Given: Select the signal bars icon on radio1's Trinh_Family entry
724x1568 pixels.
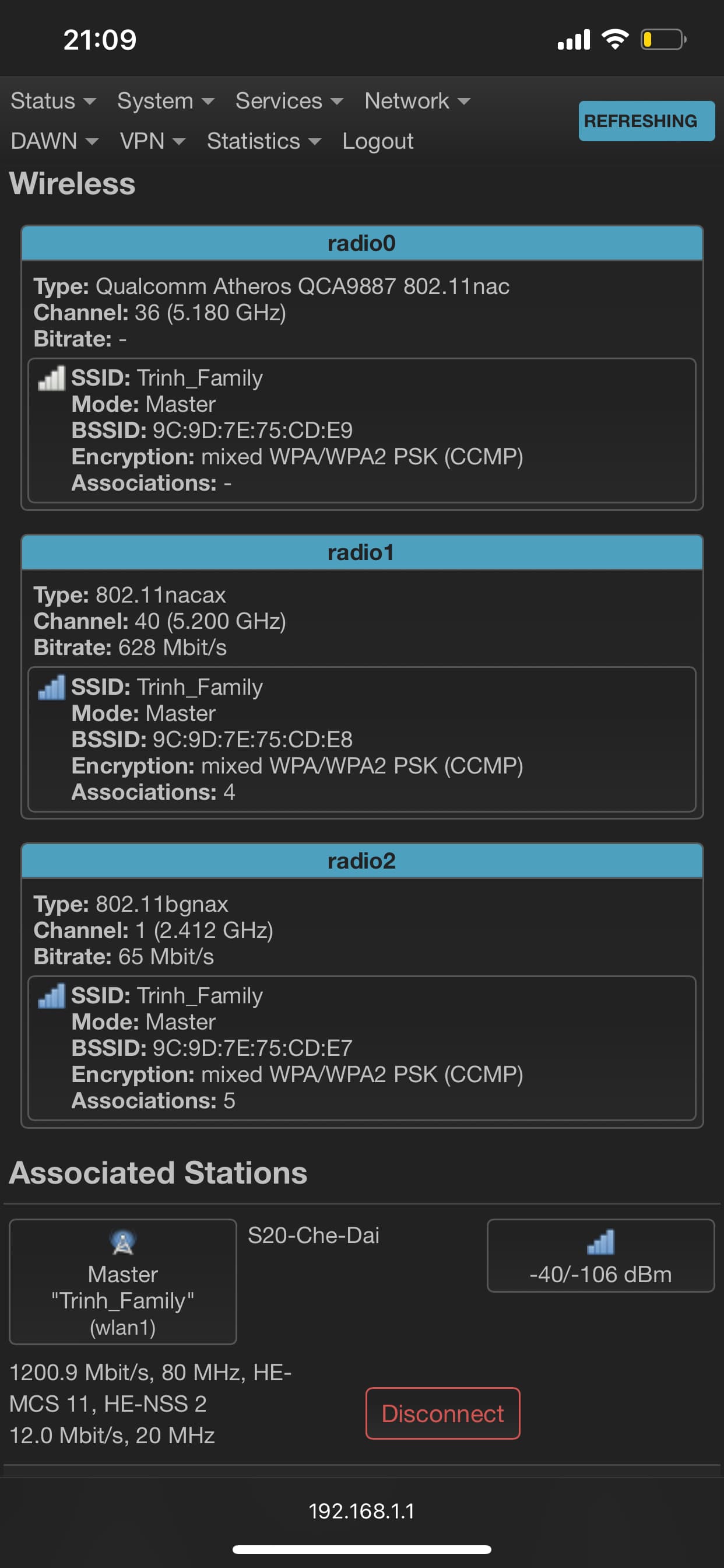Looking at the screenshot, I should tap(52, 688).
